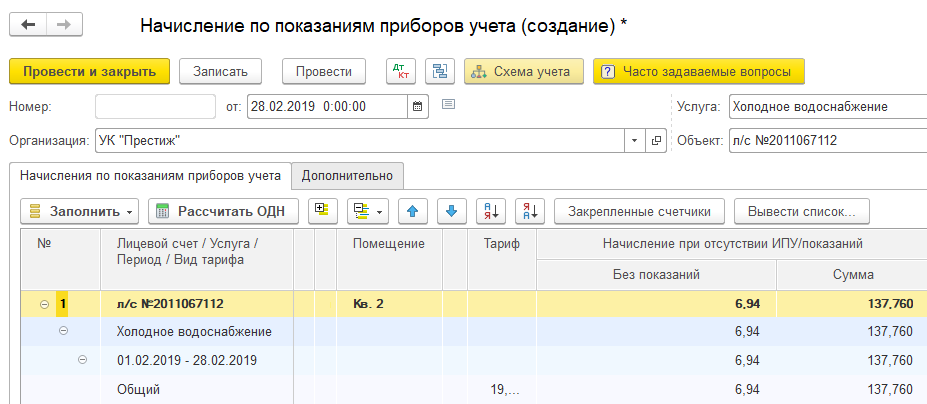927x404 pixels.
Task: Click the Дт/Кт accounting entries icon
Action: tap(401, 72)
